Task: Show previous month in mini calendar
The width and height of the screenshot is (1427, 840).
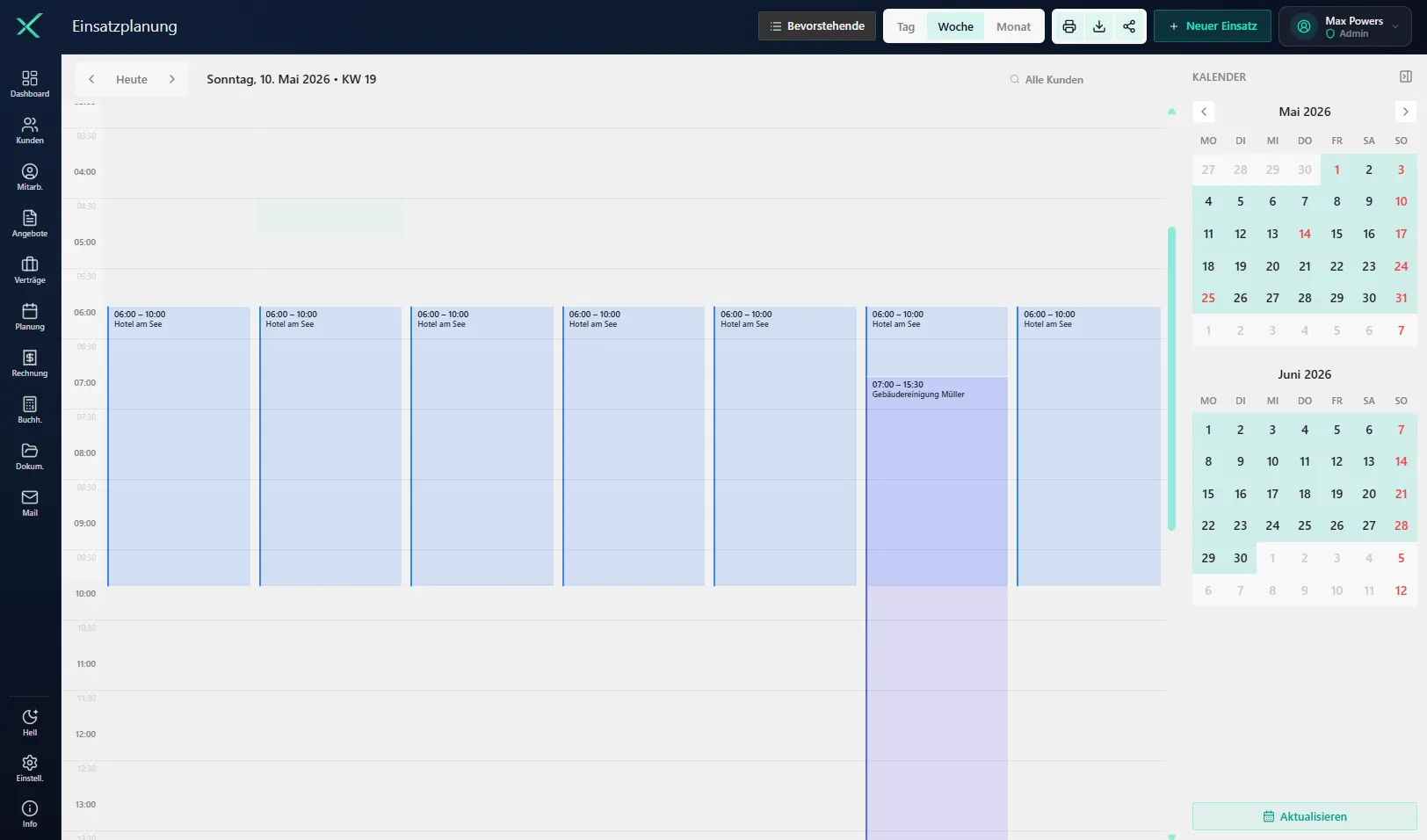Action: coord(1204,112)
